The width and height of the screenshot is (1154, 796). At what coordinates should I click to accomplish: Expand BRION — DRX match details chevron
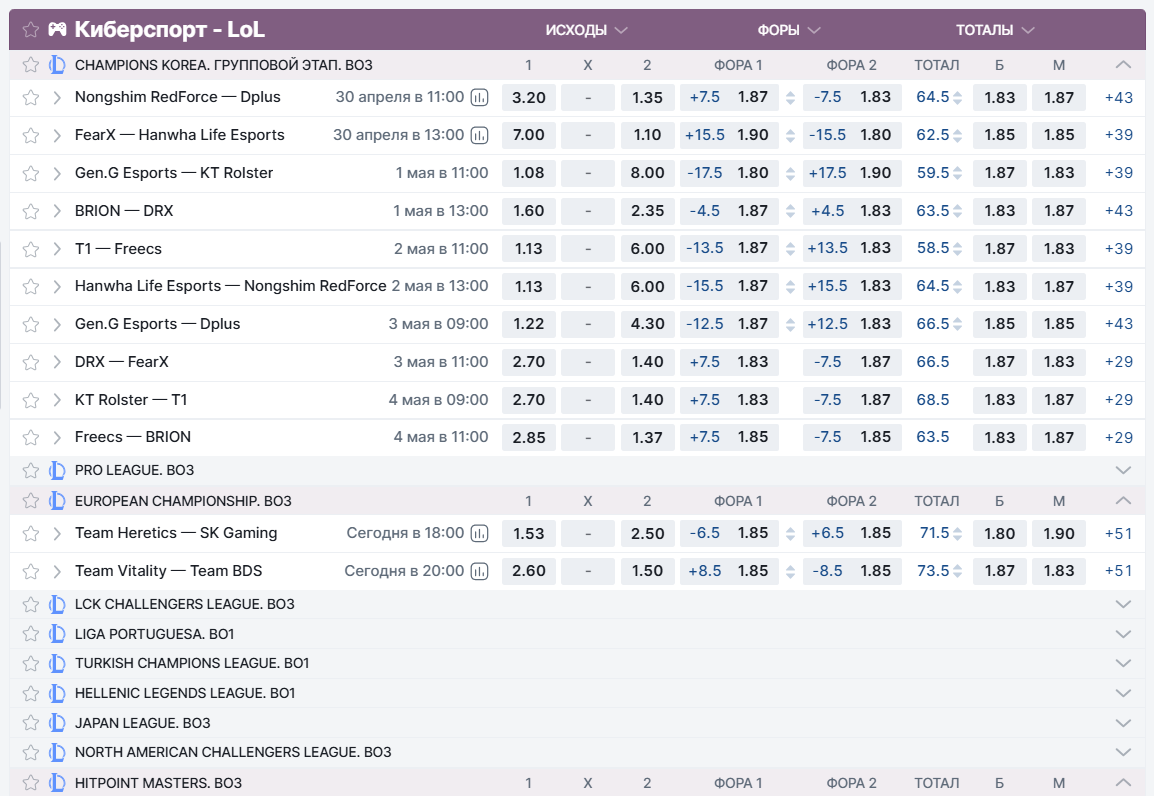(x=57, y=211)
